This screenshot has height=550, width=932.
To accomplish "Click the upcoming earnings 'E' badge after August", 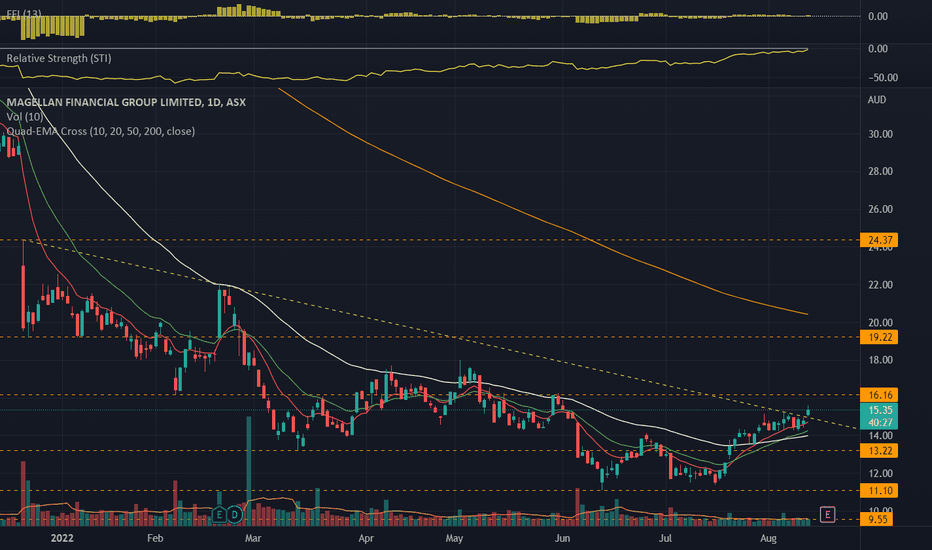I will point(827,514).
